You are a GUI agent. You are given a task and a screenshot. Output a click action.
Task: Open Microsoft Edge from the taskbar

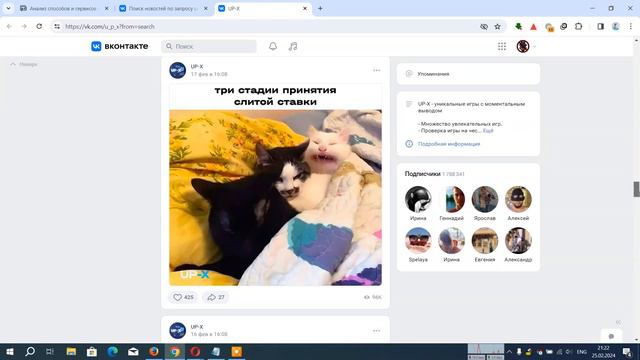[x=113, y=351]
